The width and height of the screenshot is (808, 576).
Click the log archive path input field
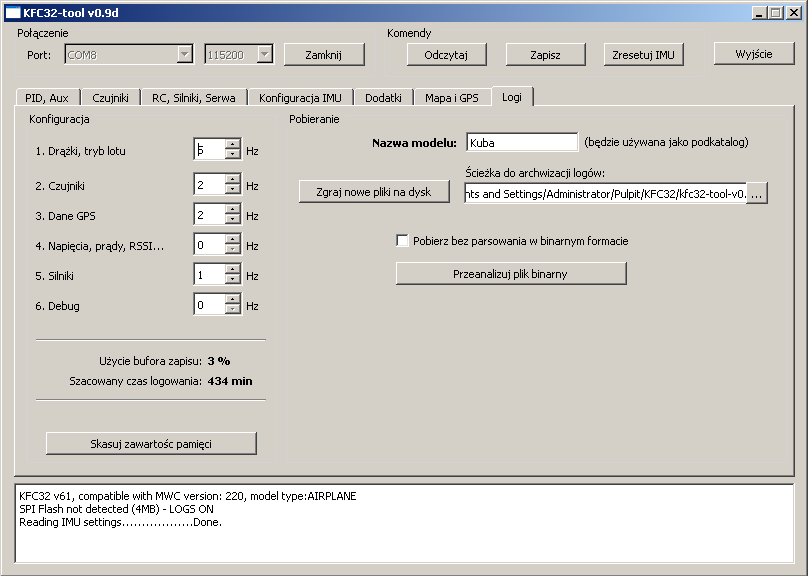click(605, 194)
